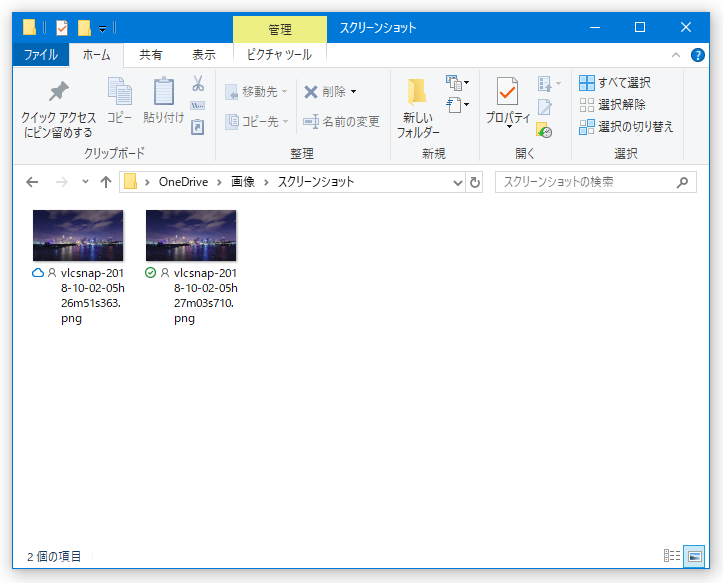Switch to the View (表示) tab

click(x=203, y=55)
